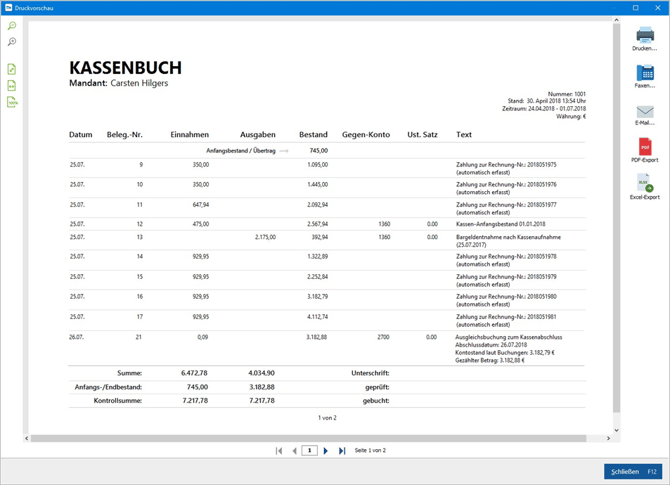Jump to the last preview page
670x485 pixels.
click(342, 451)
